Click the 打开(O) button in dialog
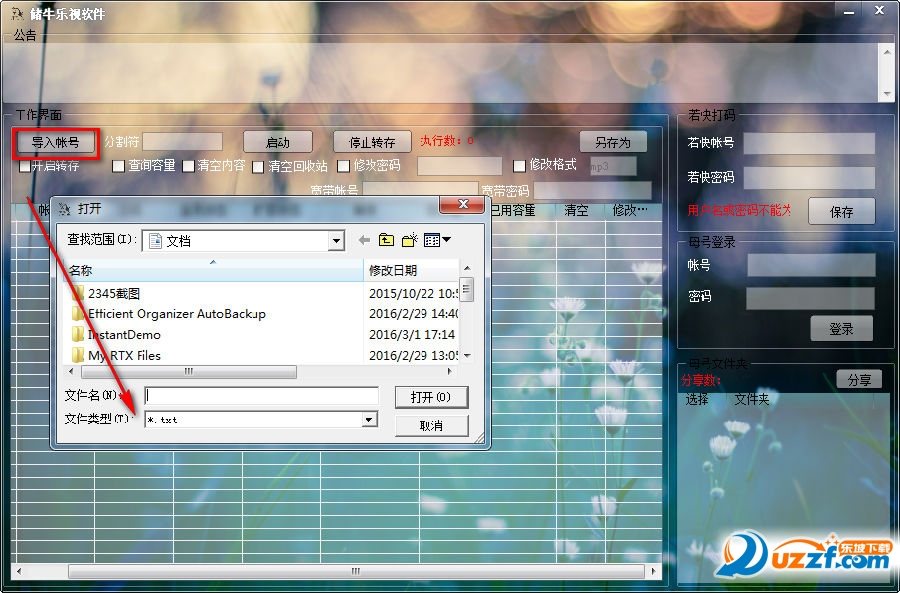 pos(432,397)
